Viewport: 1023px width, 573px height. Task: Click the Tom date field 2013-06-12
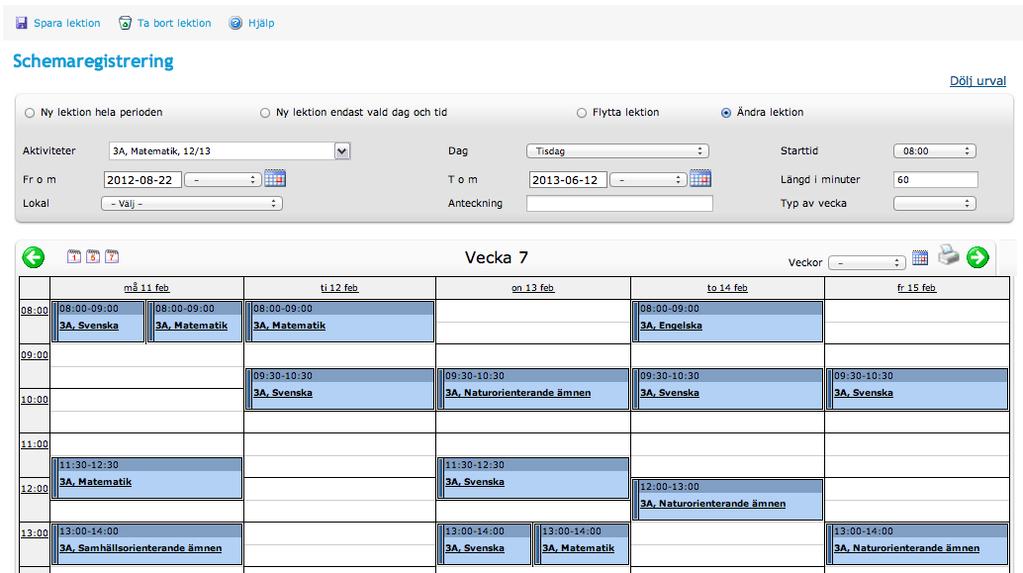coord(568,179)
